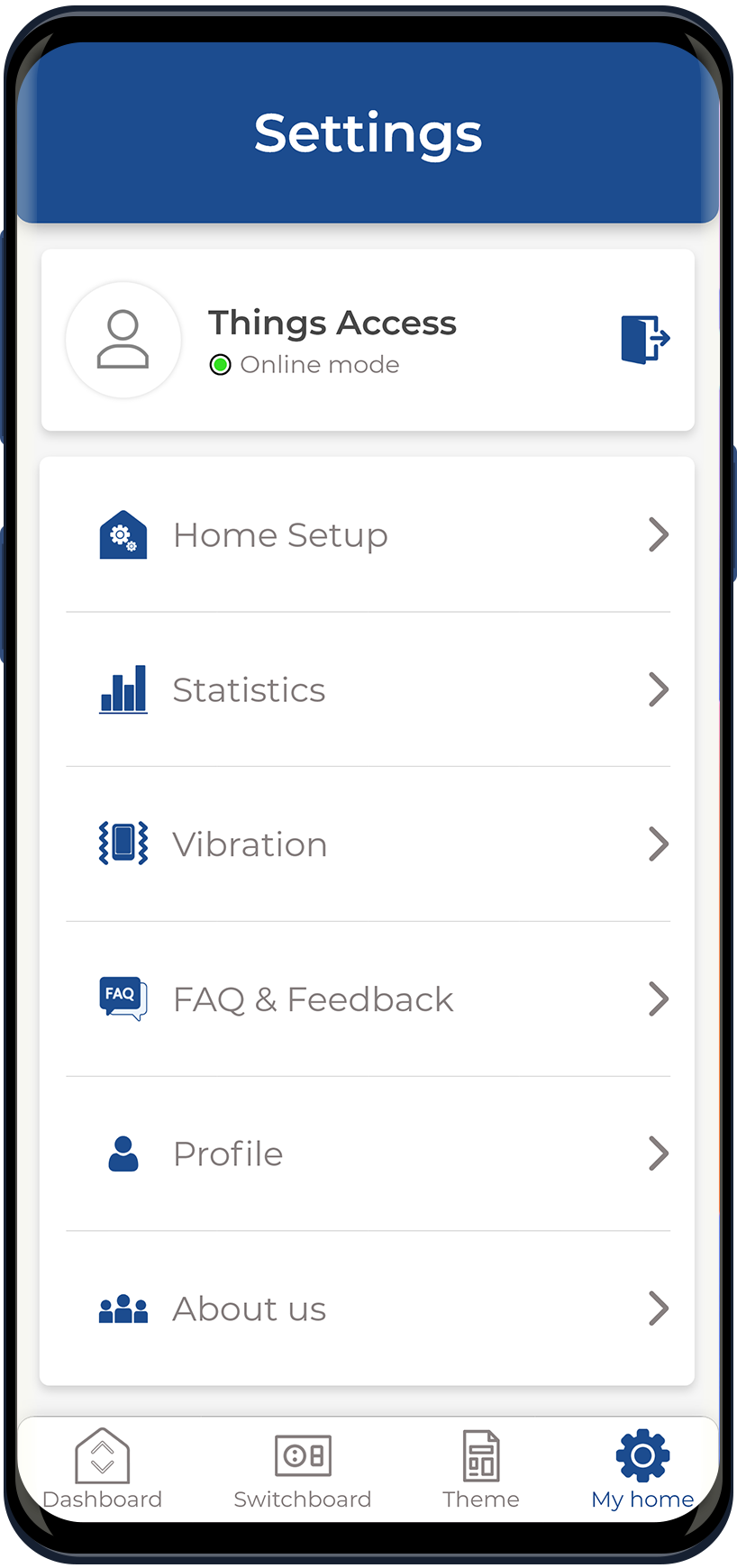Screen dimensions: 737x1568
Task: Tap the About us group icon
Action: [123, 1308]
